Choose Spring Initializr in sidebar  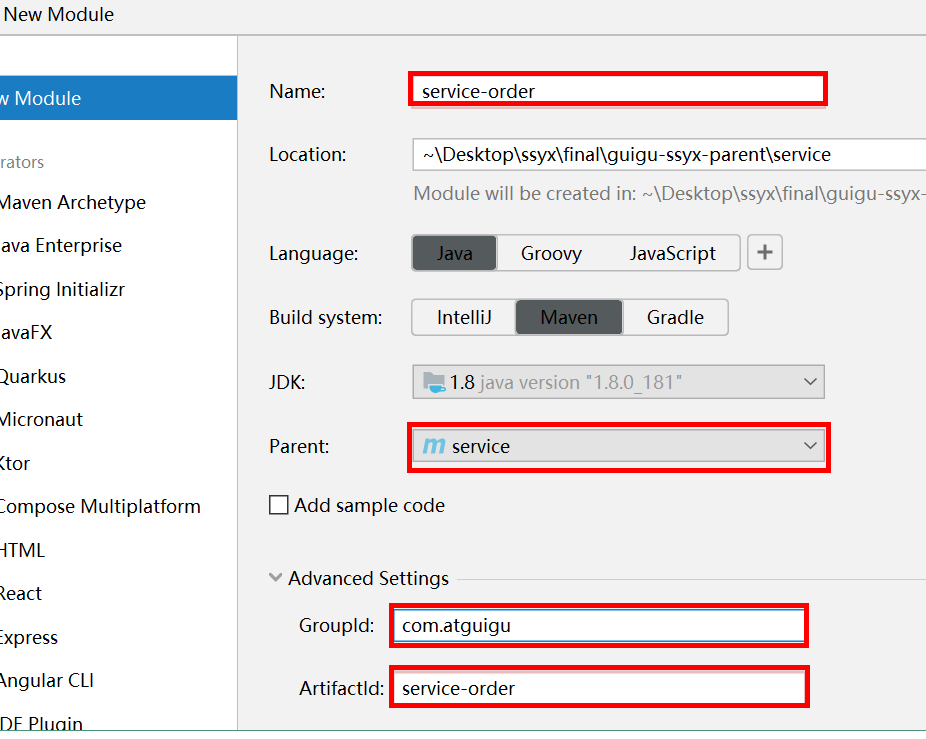[x=62, y=289]
